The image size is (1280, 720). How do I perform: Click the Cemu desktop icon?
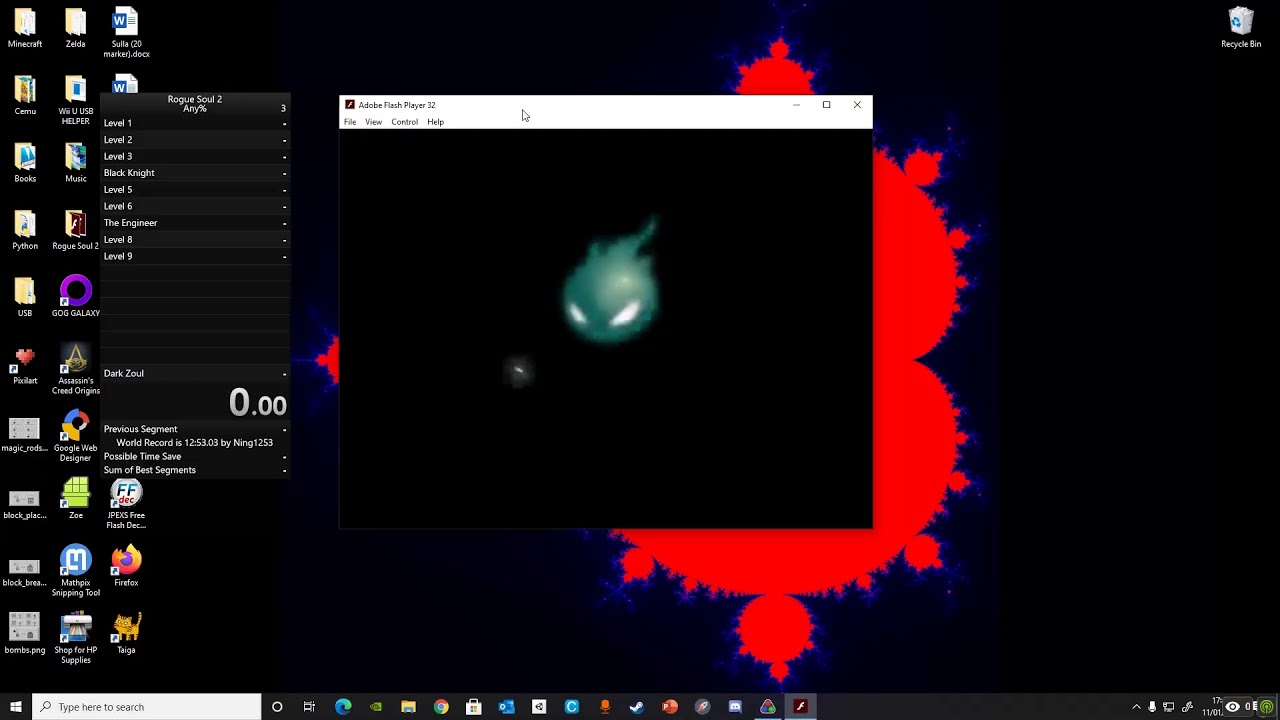pyautogui.click(x=25, y=96)
